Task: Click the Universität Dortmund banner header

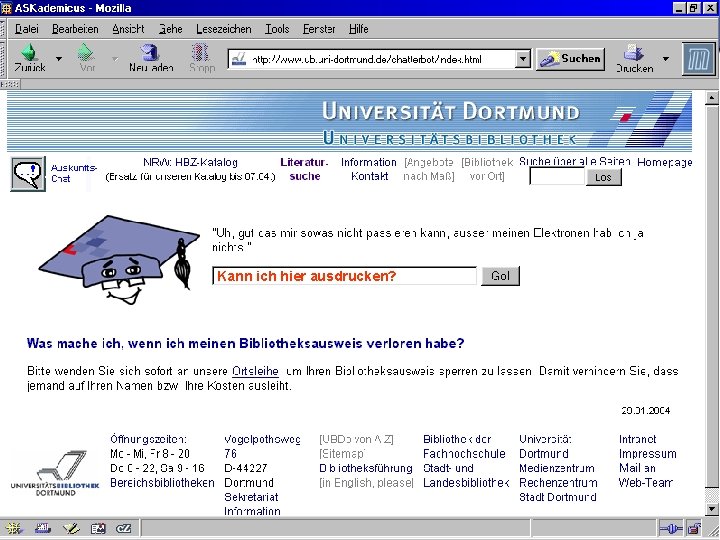Action: (x=349, y=121)
